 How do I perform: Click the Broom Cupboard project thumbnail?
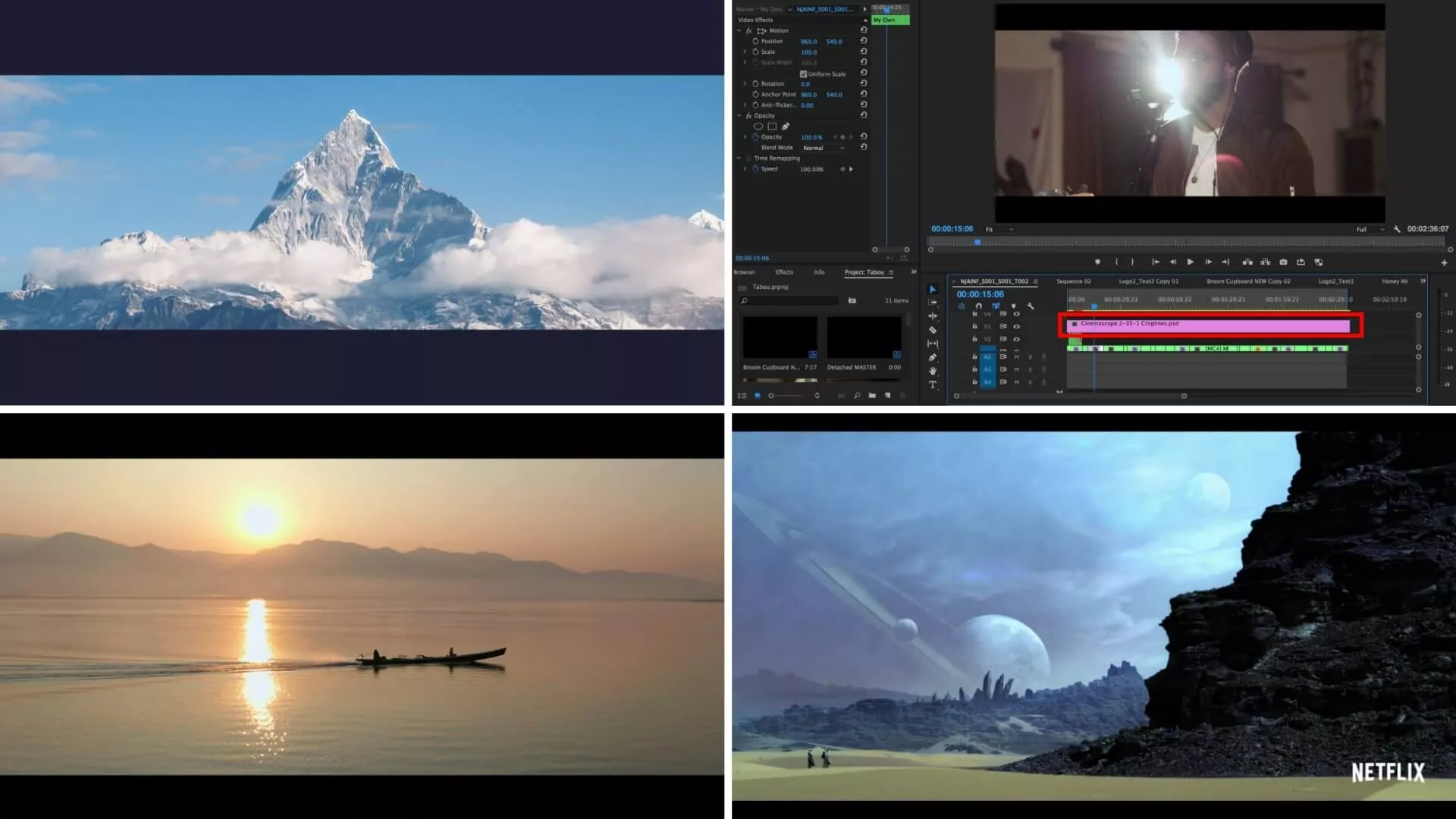pos(780,337)
